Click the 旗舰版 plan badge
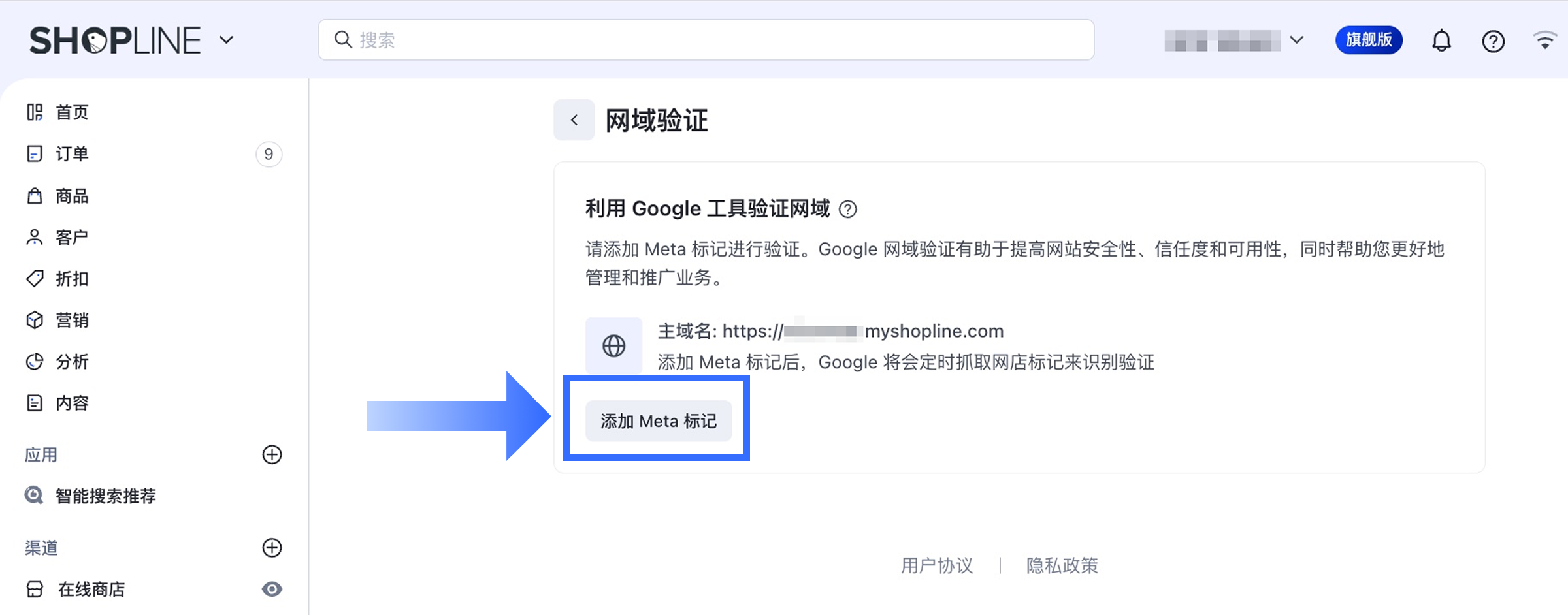Image resolution: width=1568 pixels, height=615 pixels. pyautogui.click(x=1369, y=40)
